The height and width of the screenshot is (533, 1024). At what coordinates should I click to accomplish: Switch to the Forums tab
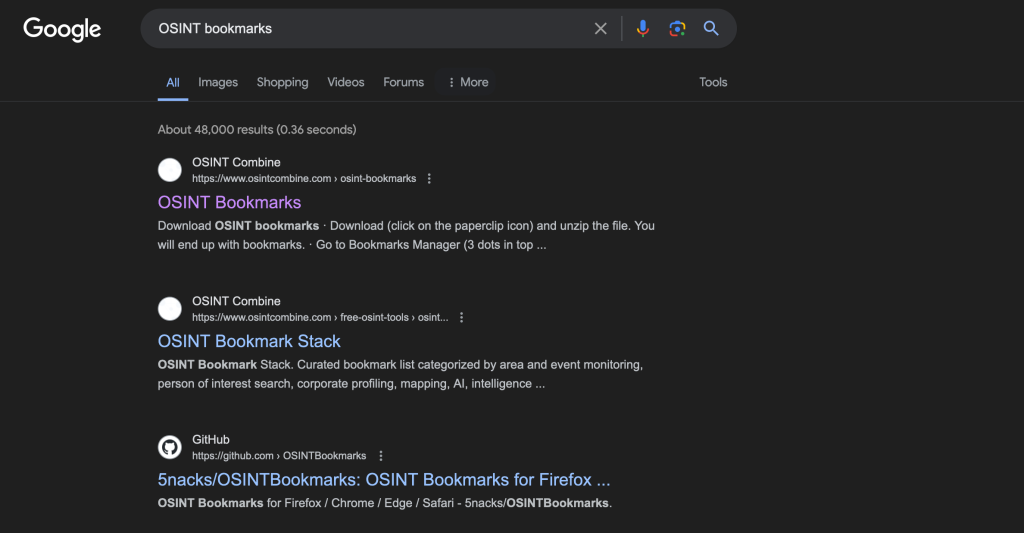pos(404,82)
